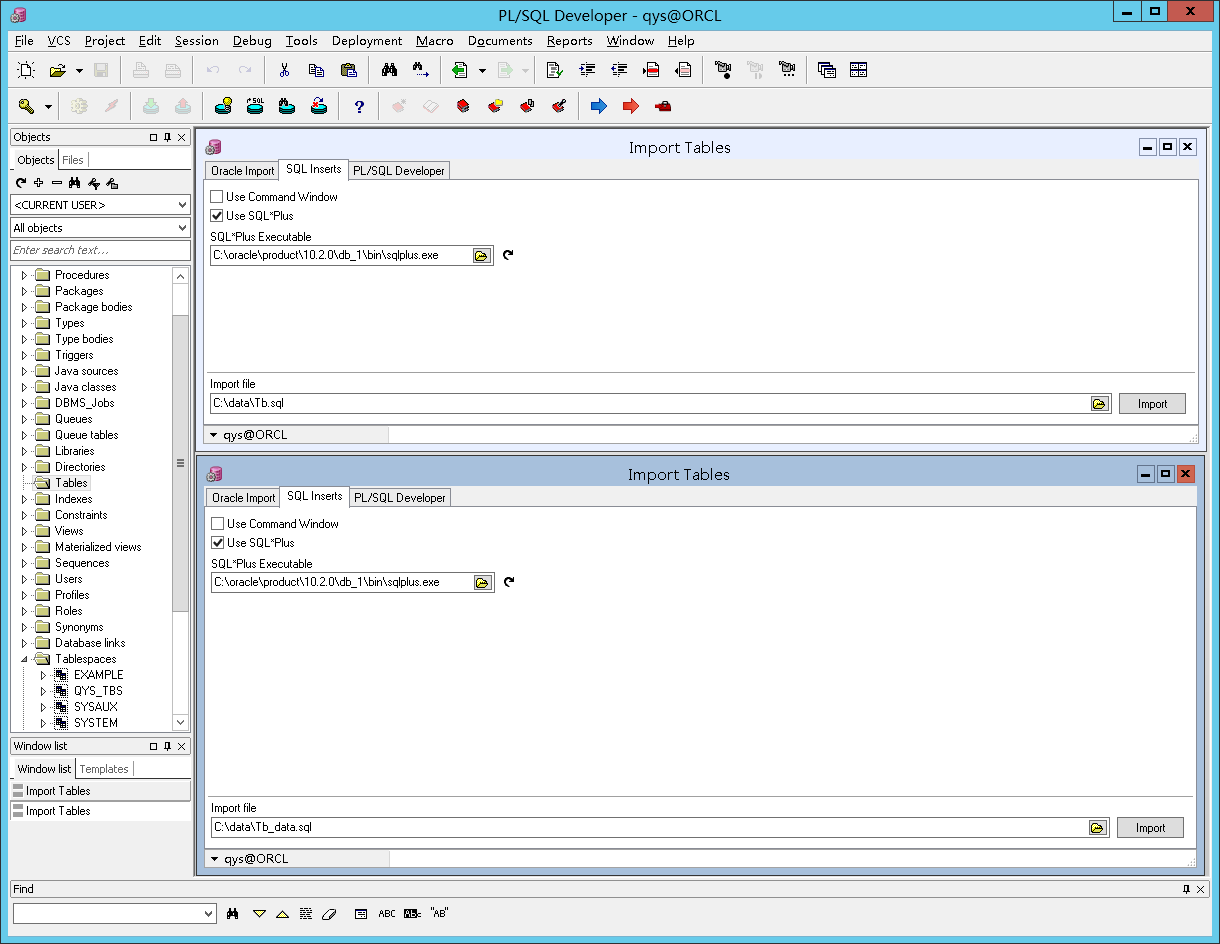The image size is (1220, 944).
Task: Expand the Procedures folder in tree
Action: [24, 275]
